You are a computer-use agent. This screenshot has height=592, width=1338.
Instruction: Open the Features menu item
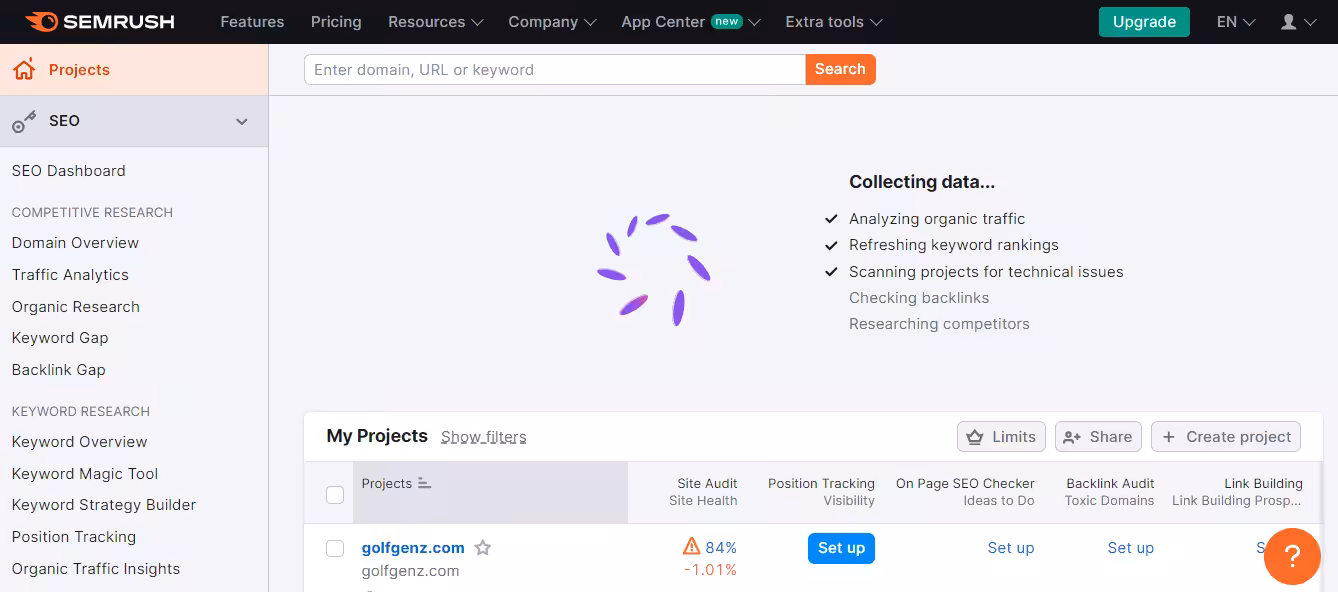(252, 22)
